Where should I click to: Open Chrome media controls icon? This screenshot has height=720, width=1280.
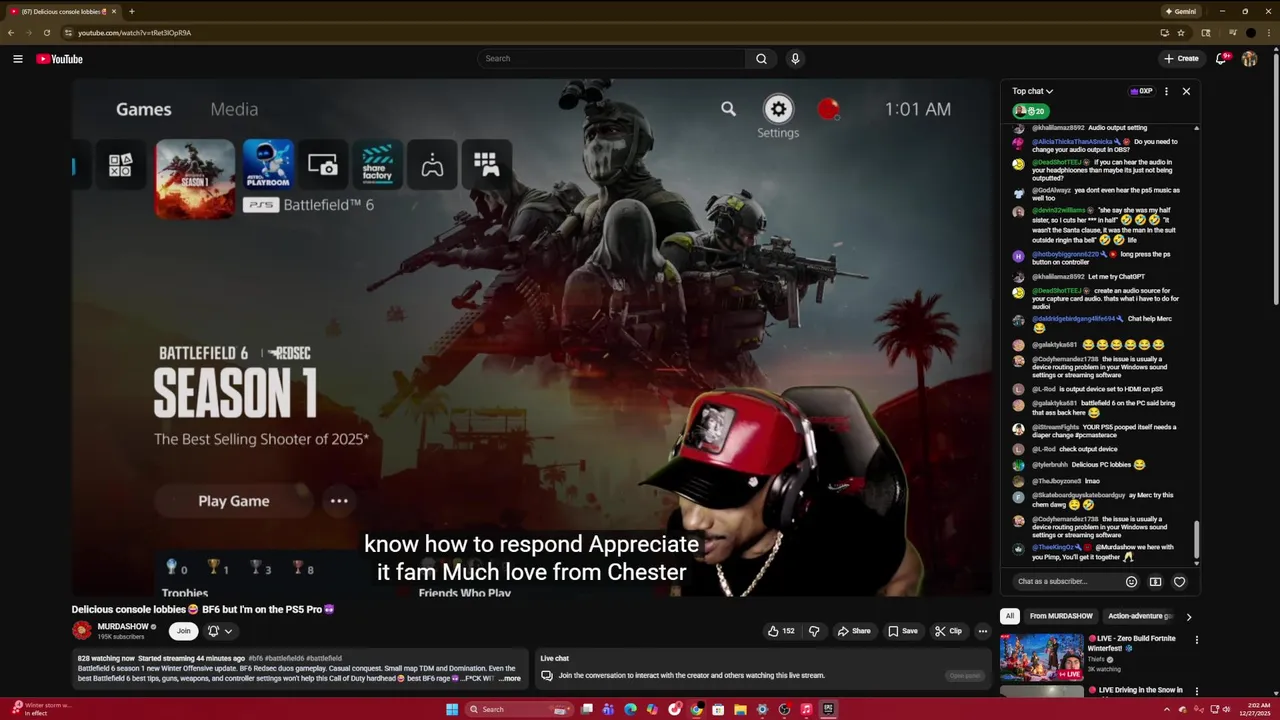pos(1232,33)
